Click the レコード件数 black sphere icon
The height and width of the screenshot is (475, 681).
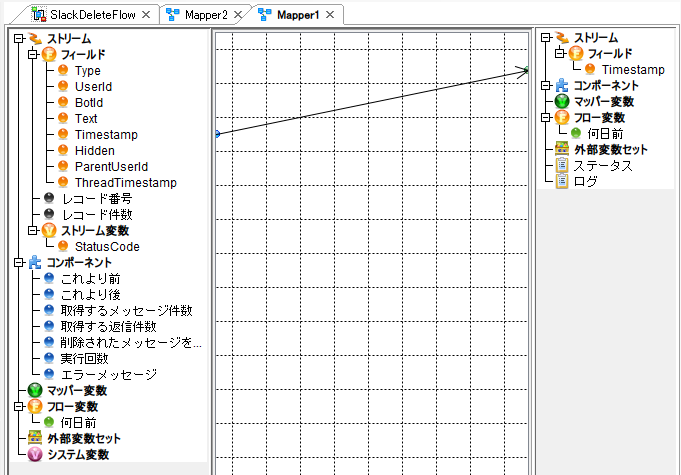click(49, 214)
